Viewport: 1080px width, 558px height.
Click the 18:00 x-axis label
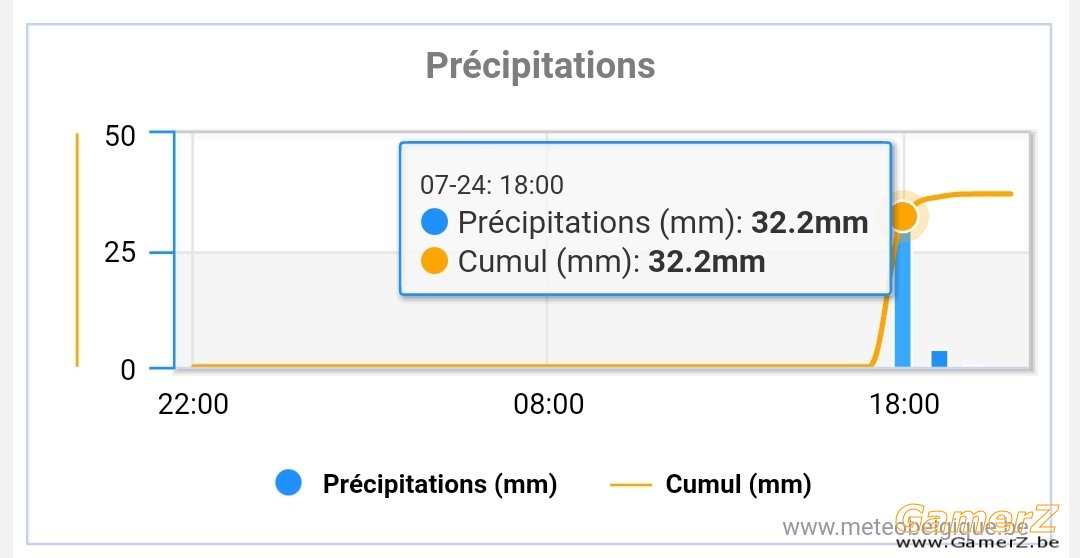[904, 405]
